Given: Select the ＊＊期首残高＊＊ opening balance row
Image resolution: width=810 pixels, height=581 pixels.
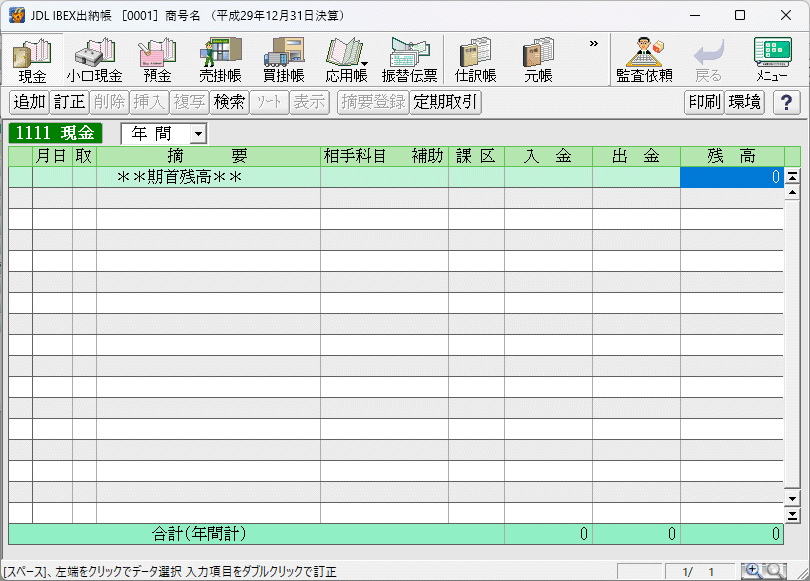Looking at the screenshot, I should 180,176.
